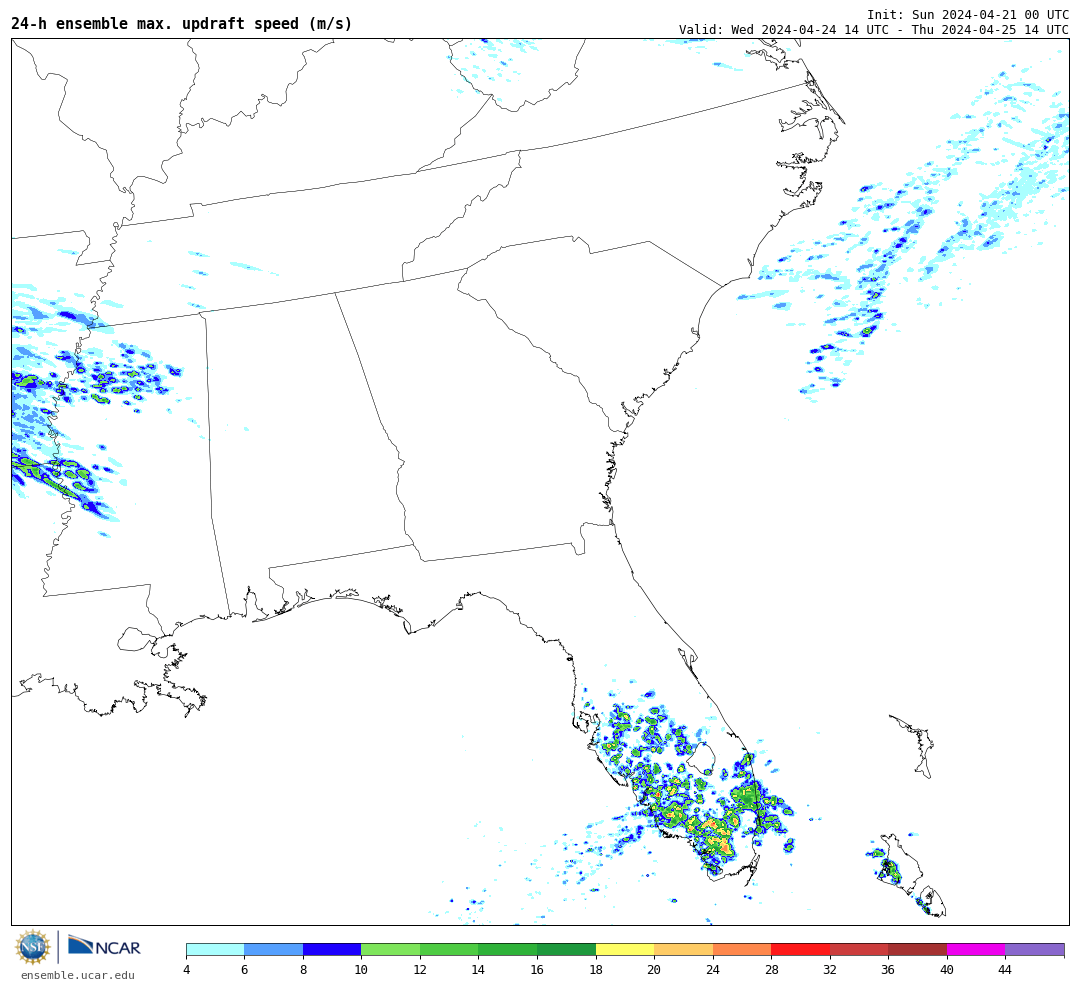Click the magenta 40–44 m/s swatch
Image resolution: width=1080 pixels, height=988 pixels.
coord(976,949)
